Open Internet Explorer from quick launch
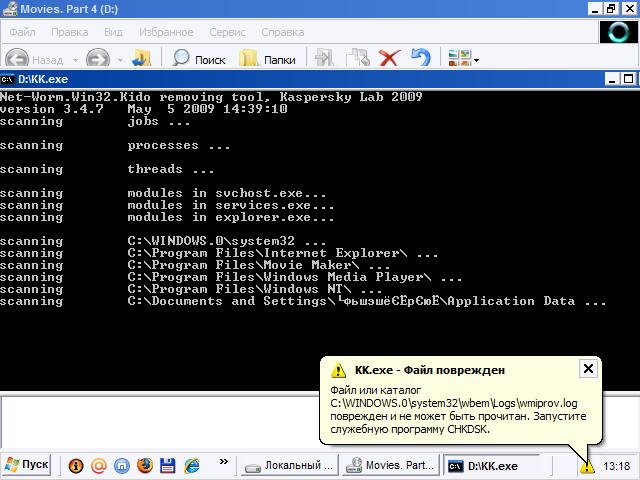The height and width of the screenshot is (480, 640). point(191,466)
